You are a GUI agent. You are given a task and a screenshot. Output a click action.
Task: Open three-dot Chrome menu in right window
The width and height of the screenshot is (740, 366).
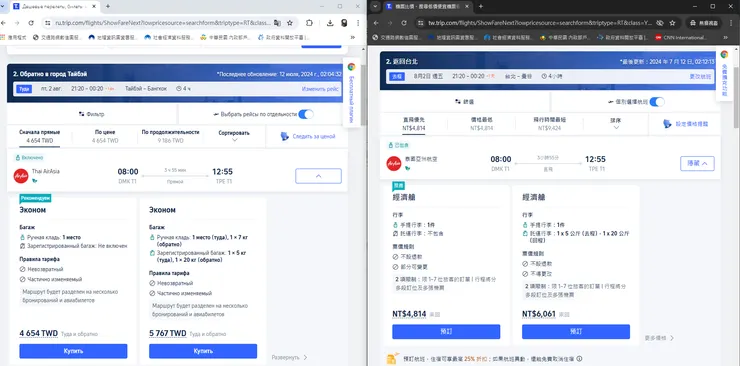tap(732, 23)
